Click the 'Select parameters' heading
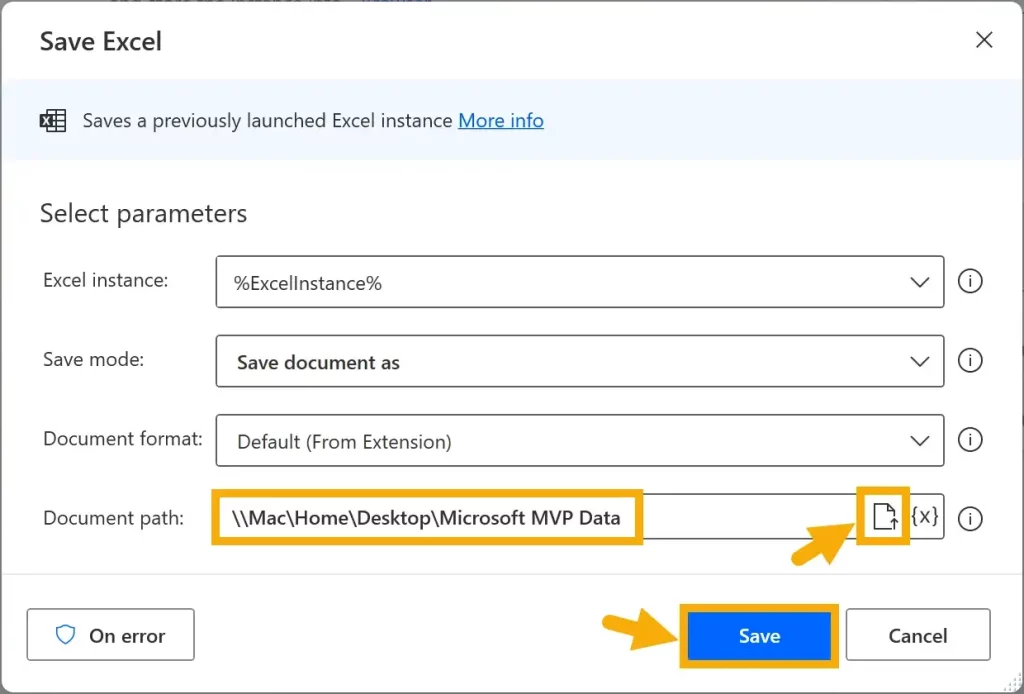The height and width of the screenshot is (694, 1024). click(x=143, y=214)
